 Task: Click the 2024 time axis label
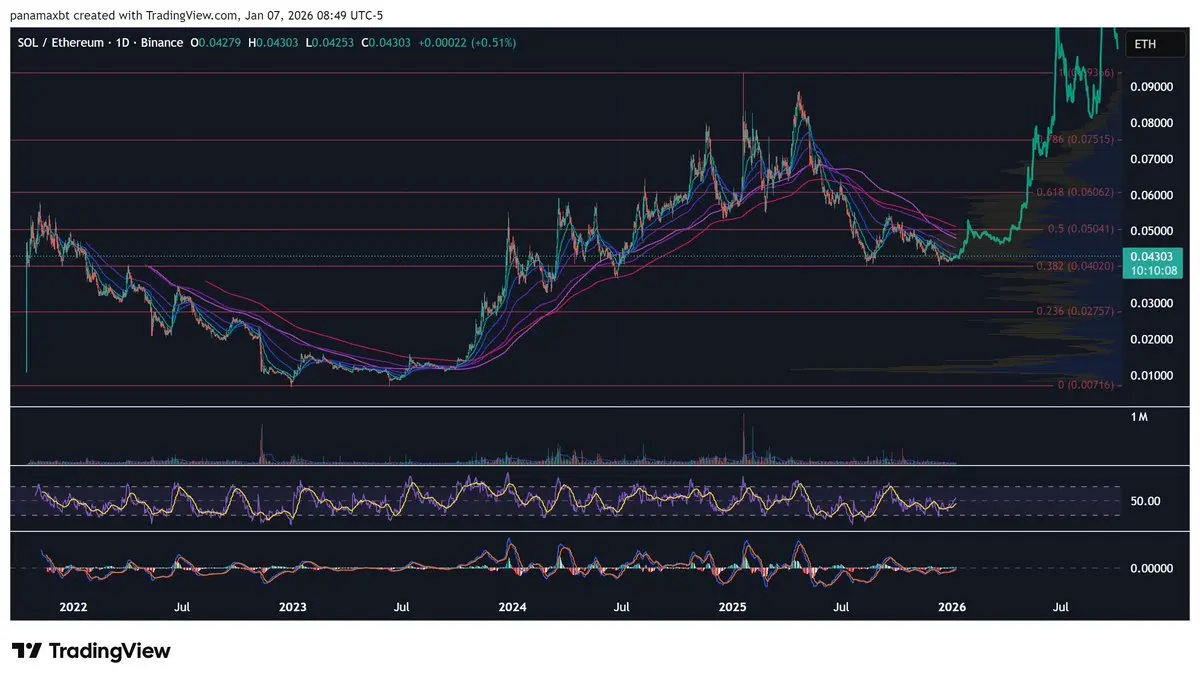click(x=512, y=607)
